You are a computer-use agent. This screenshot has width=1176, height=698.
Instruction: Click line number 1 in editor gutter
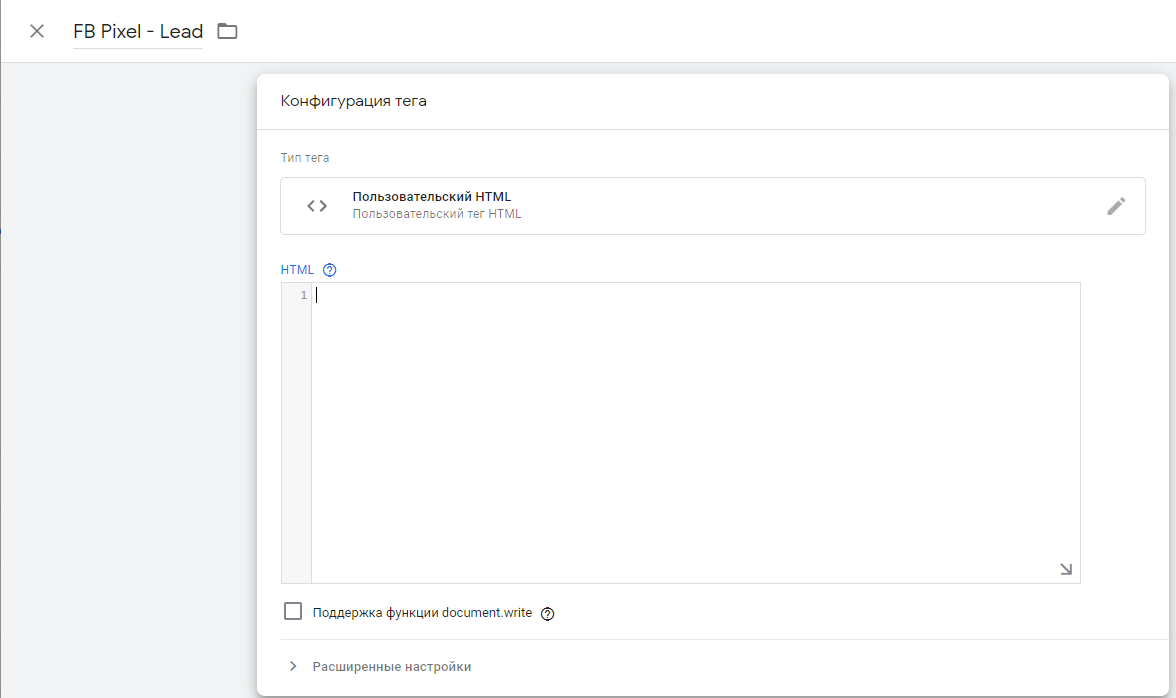click(303, 295)
